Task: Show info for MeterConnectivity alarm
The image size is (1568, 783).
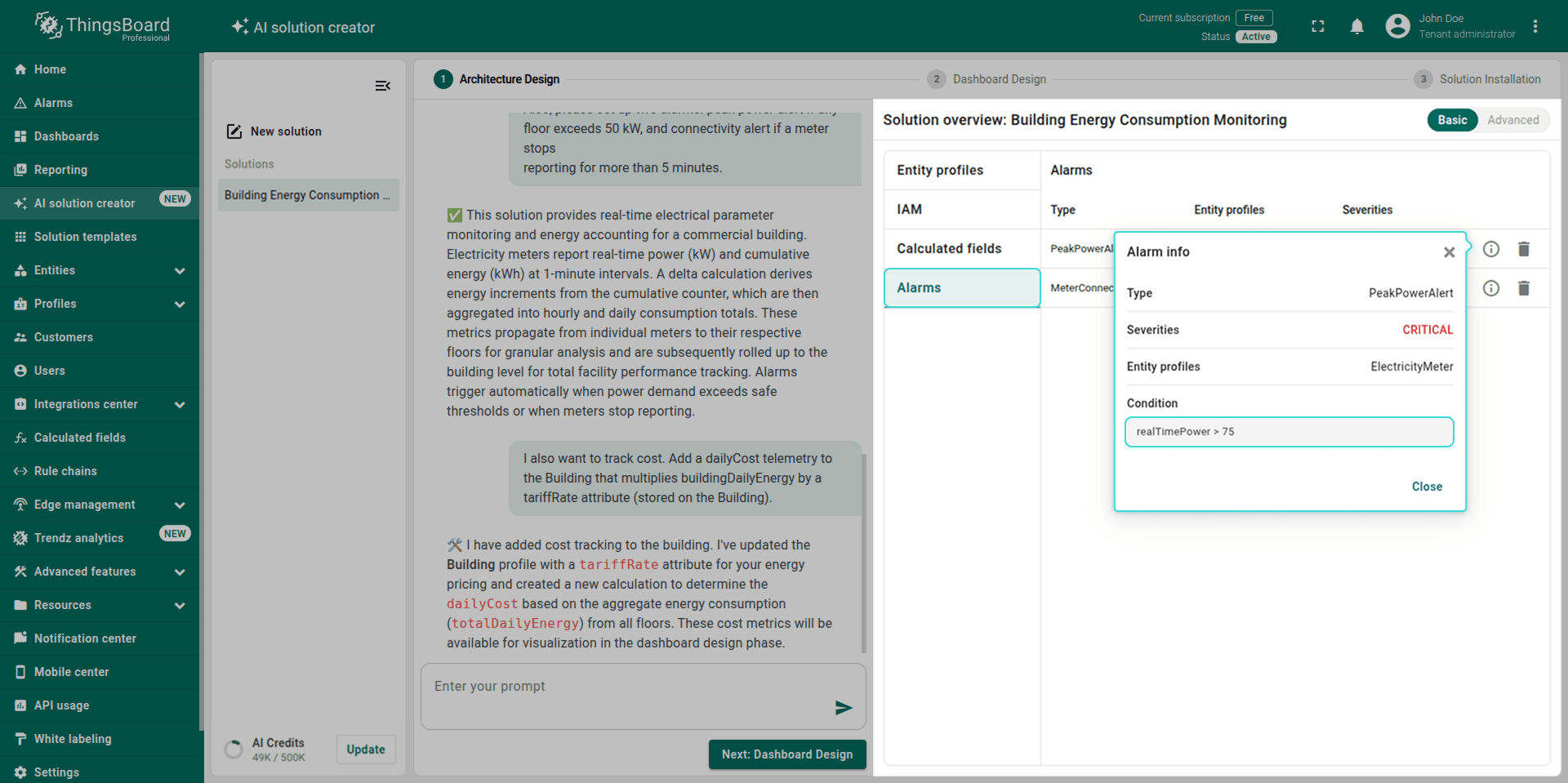Action: point(1490,288)
